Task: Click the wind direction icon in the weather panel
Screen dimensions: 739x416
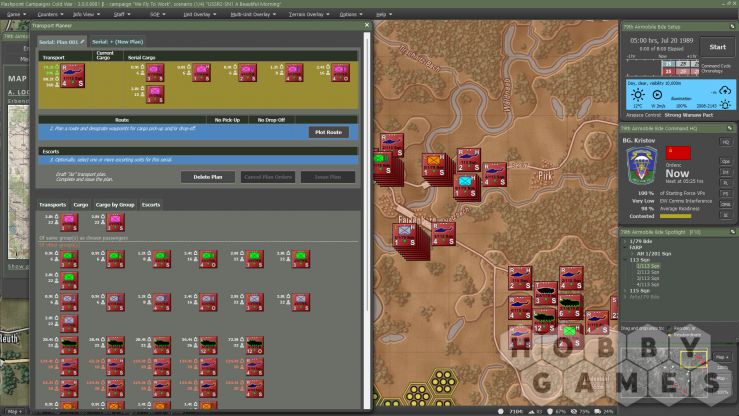Action: pyautogui.click(x=657, y=95)
